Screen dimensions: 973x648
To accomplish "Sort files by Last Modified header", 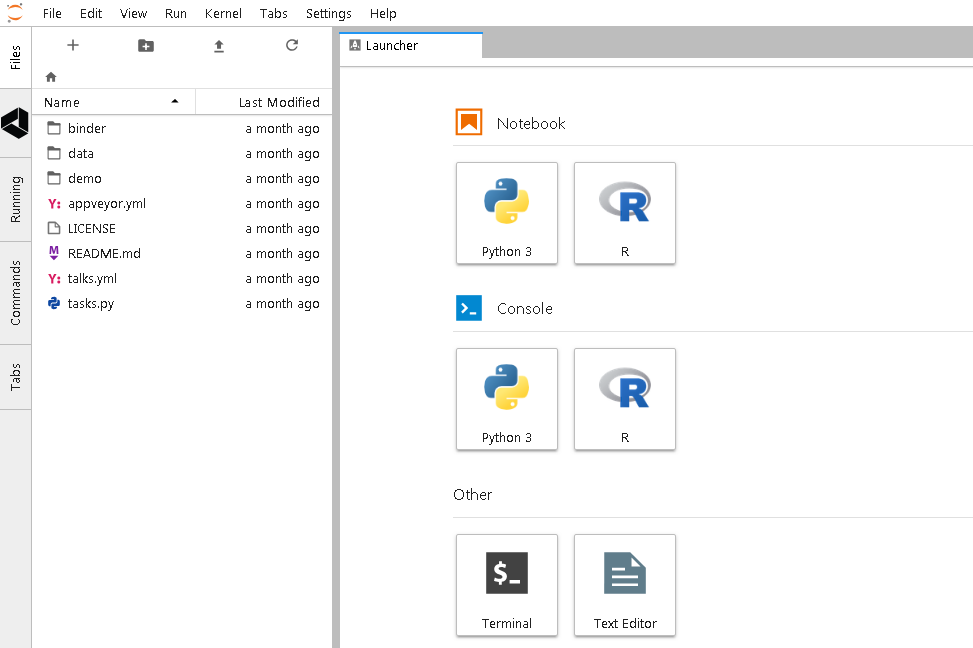I will pyautogui.click(x=264, y=102).
